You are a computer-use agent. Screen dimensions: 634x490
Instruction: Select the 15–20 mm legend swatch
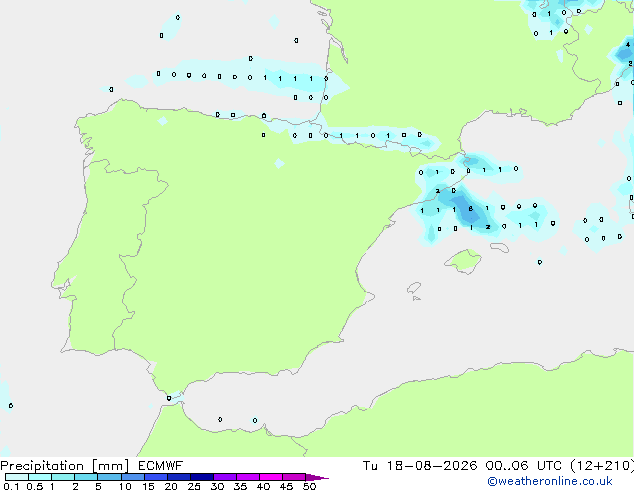(156, 477)
